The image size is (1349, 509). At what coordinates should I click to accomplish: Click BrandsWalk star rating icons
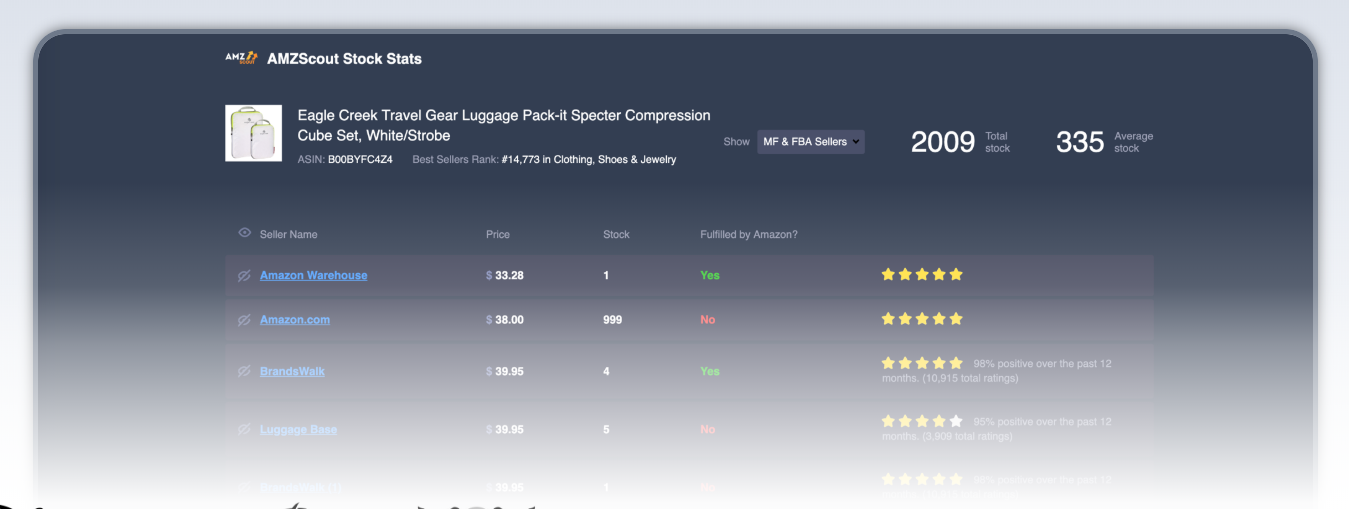921,363
